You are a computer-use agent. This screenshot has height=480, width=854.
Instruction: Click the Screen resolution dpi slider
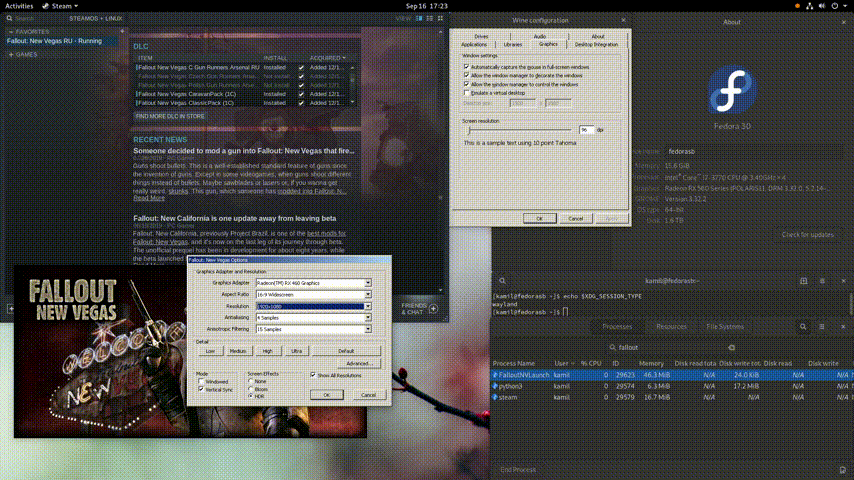point(519,130)
